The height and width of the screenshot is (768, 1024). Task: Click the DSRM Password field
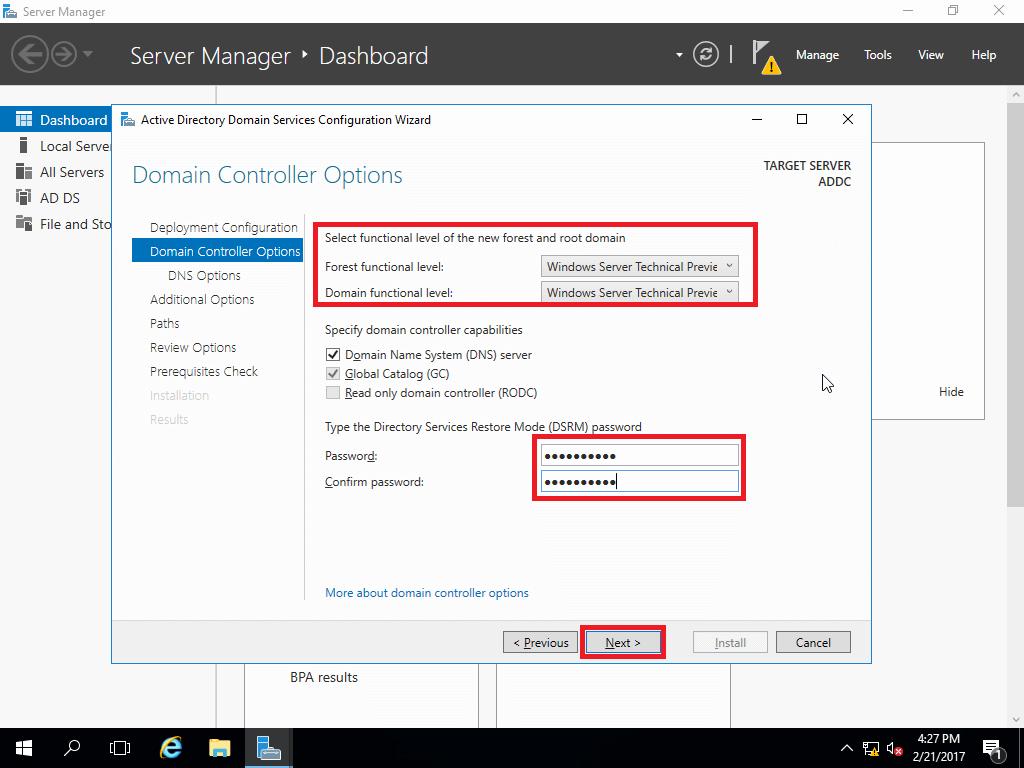click(639, 455)
